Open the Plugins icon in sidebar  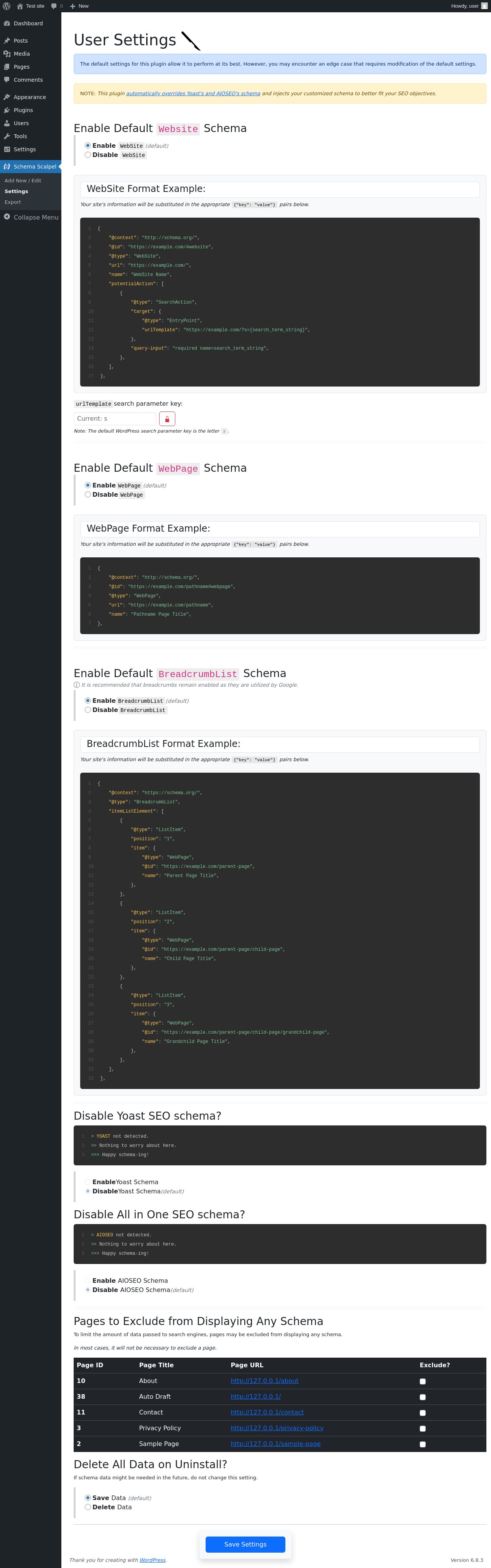[7, 110]
